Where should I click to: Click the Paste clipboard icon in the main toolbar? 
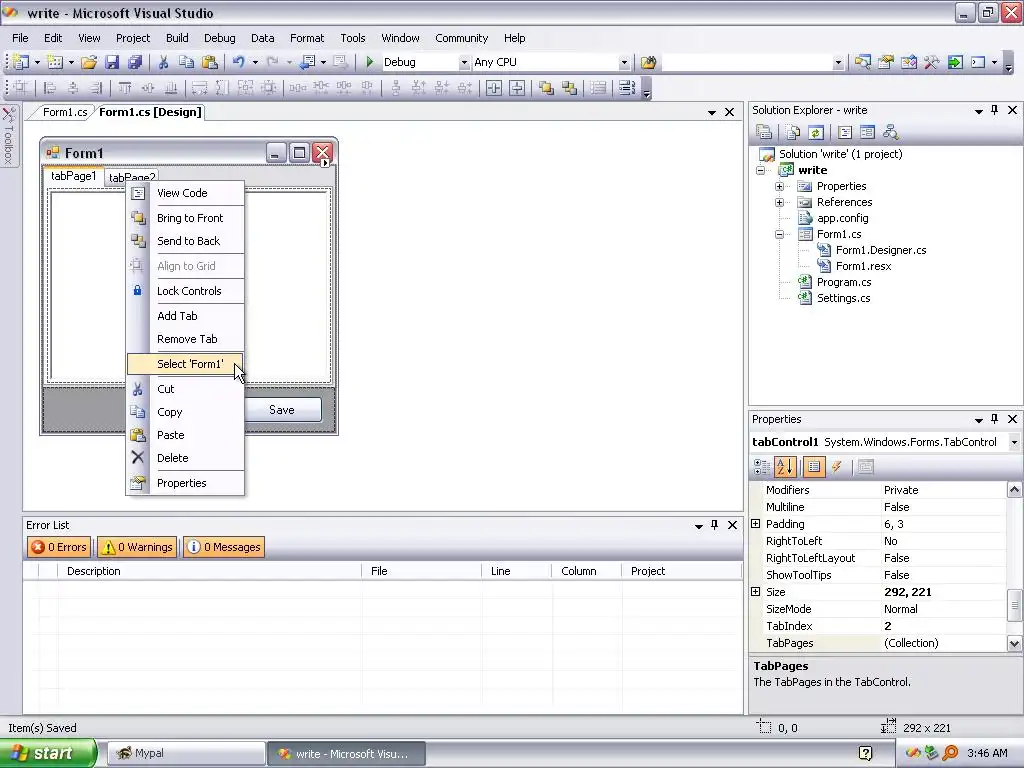point(210,62)
